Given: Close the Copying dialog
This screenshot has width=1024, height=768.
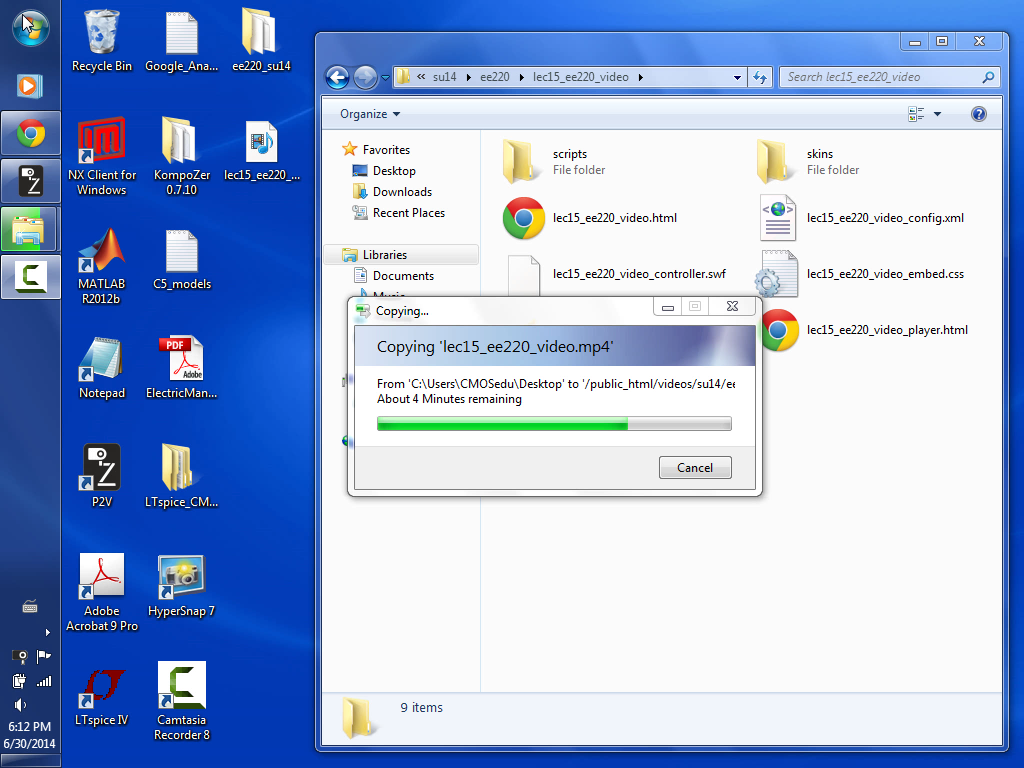Looking at the screenshot, I should tap(732, 306).
